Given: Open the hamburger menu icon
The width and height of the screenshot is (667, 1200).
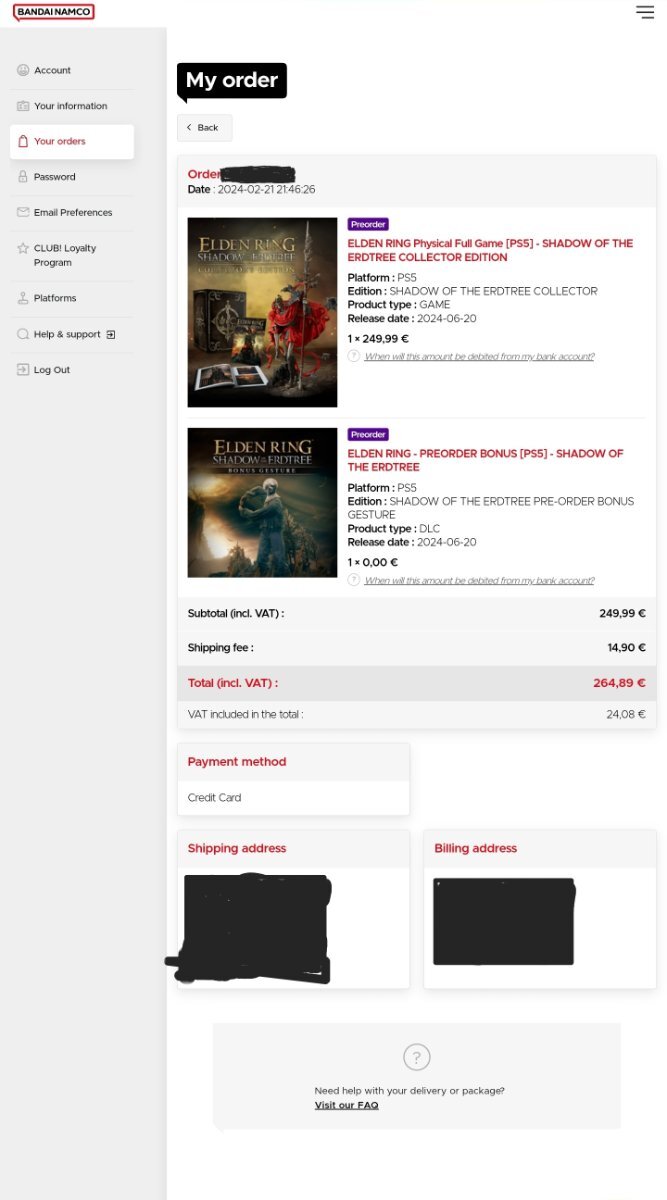Looking at the screenshot, I should coord(645,12).
